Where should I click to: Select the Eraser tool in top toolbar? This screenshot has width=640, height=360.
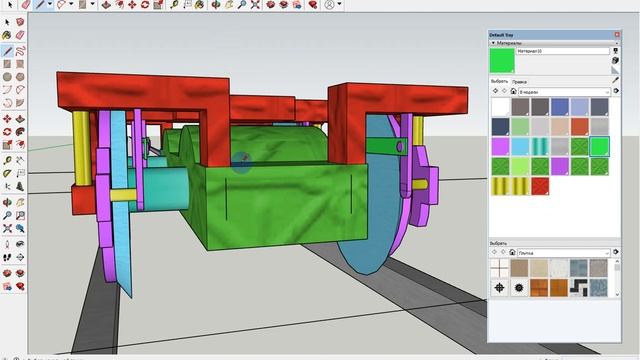[x=26, y=4]
